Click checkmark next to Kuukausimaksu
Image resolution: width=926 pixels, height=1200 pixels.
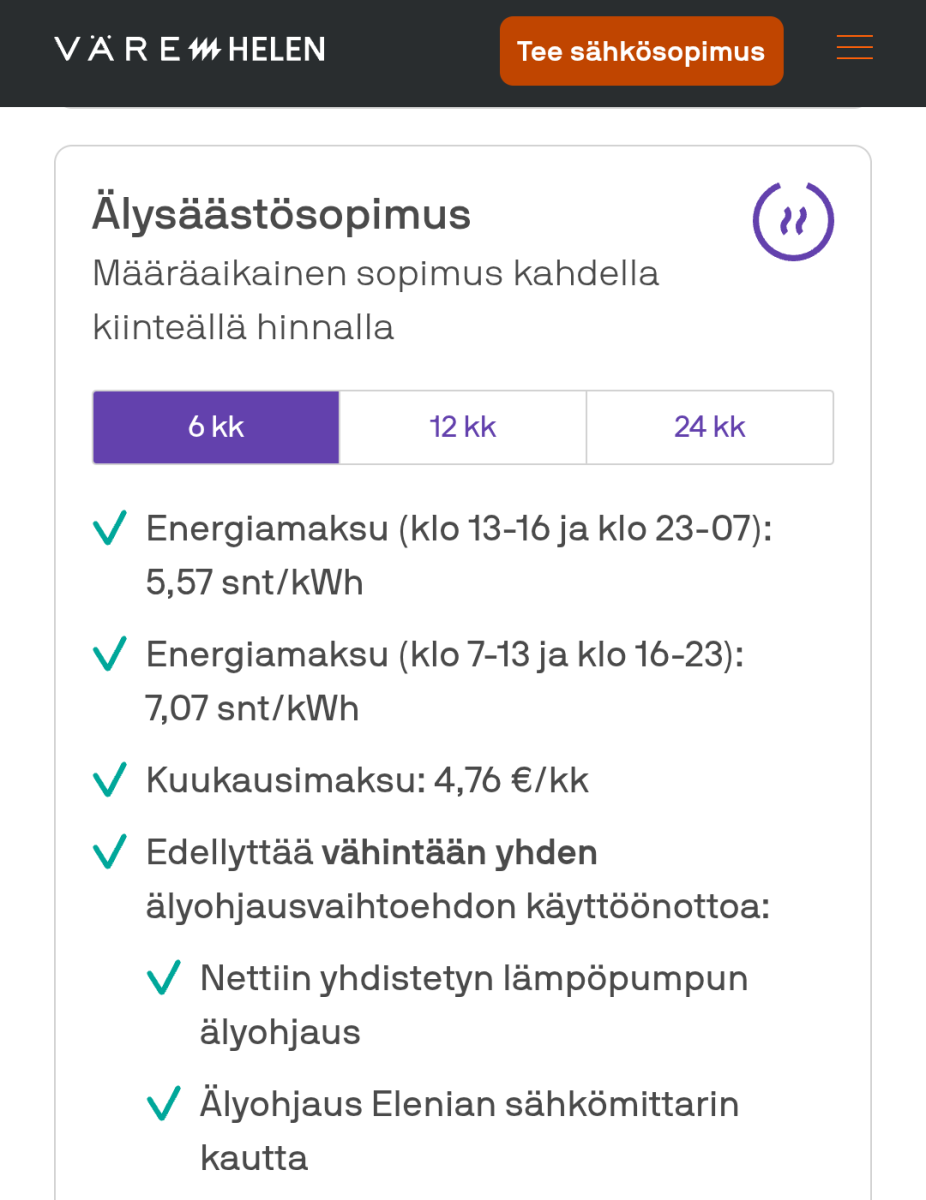(x=110, y=780)
